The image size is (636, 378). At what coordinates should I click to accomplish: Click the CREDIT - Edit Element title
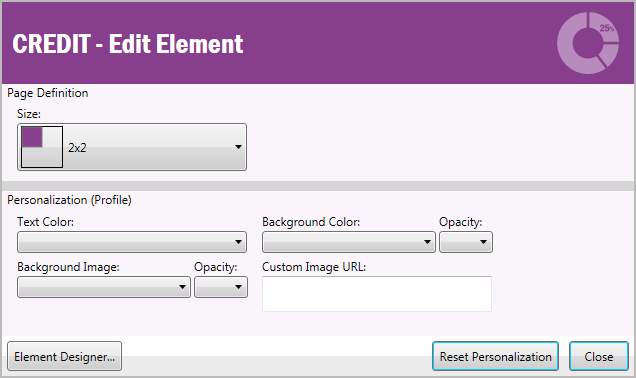click(x=128, y=44)
